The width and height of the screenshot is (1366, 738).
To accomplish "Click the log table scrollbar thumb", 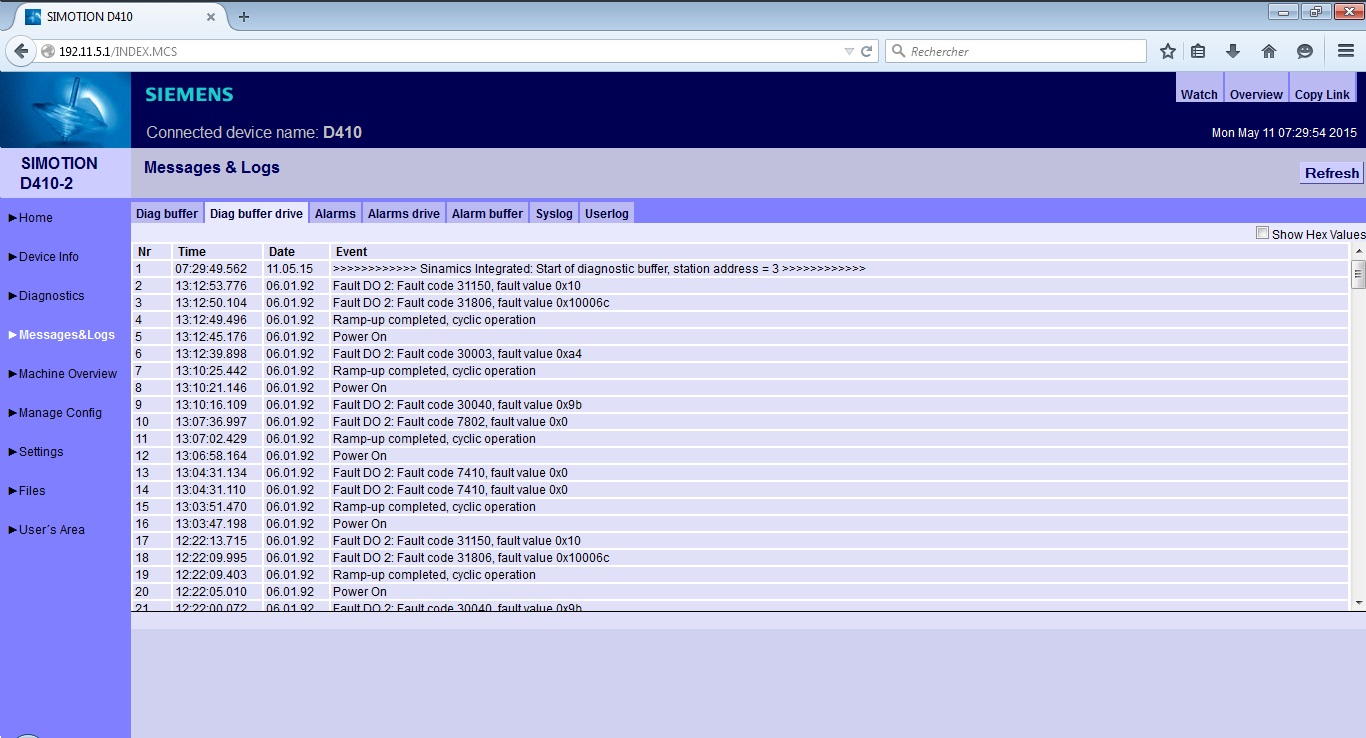I will coord(1358,273).
